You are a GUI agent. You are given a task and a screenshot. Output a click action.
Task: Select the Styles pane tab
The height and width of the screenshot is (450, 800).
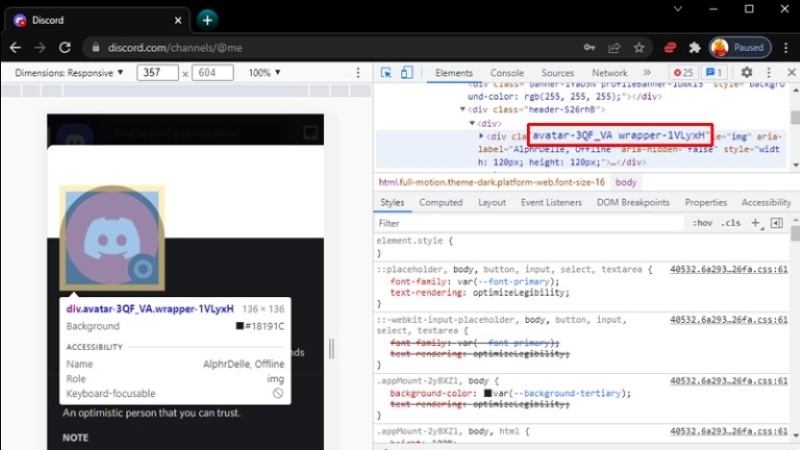(392, 203)
